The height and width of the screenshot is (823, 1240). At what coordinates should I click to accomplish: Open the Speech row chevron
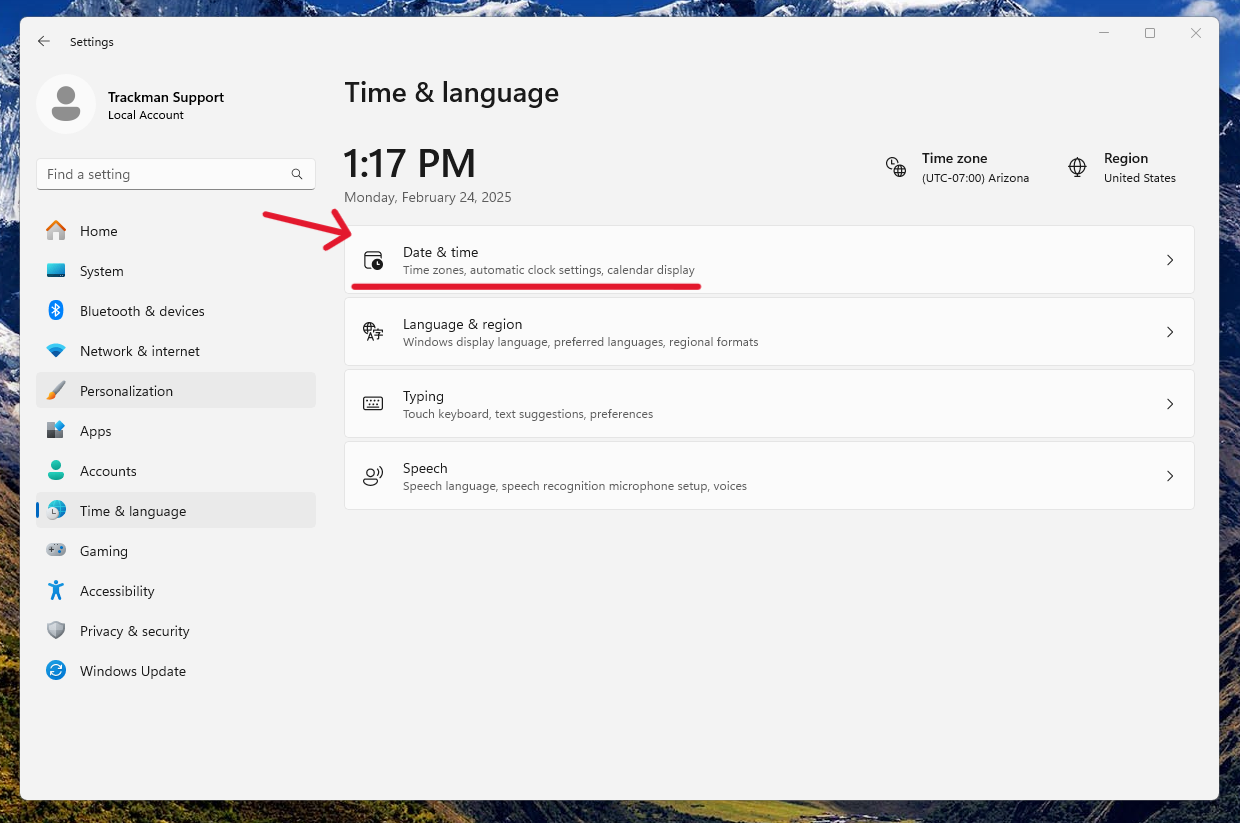coord(1170,476)
